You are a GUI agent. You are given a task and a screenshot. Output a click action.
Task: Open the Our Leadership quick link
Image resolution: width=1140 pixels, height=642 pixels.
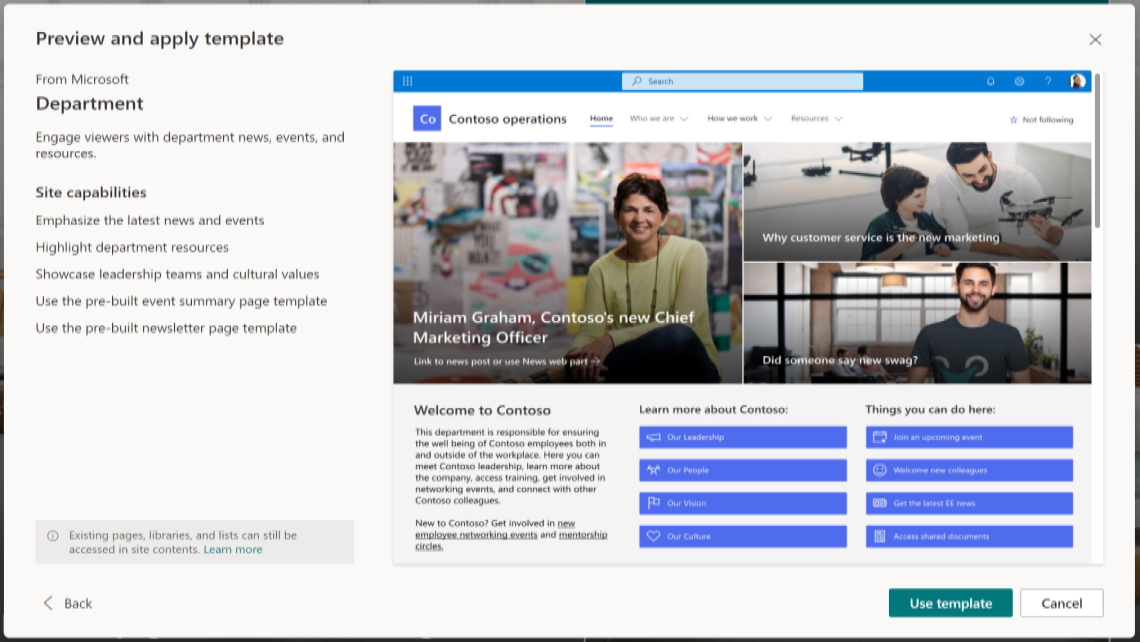[742, 437]
